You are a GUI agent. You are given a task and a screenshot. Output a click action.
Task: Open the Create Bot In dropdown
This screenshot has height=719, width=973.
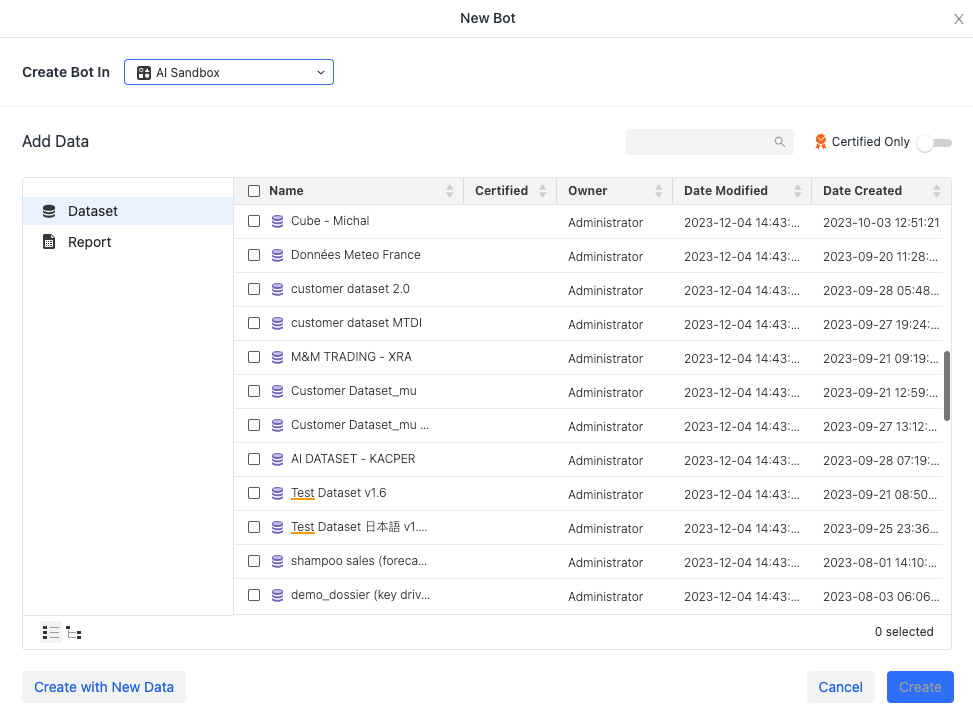[x=229, y=72]
